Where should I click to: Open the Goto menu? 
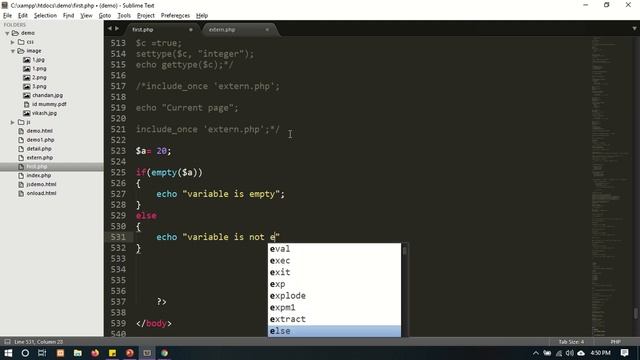point(104,16)
